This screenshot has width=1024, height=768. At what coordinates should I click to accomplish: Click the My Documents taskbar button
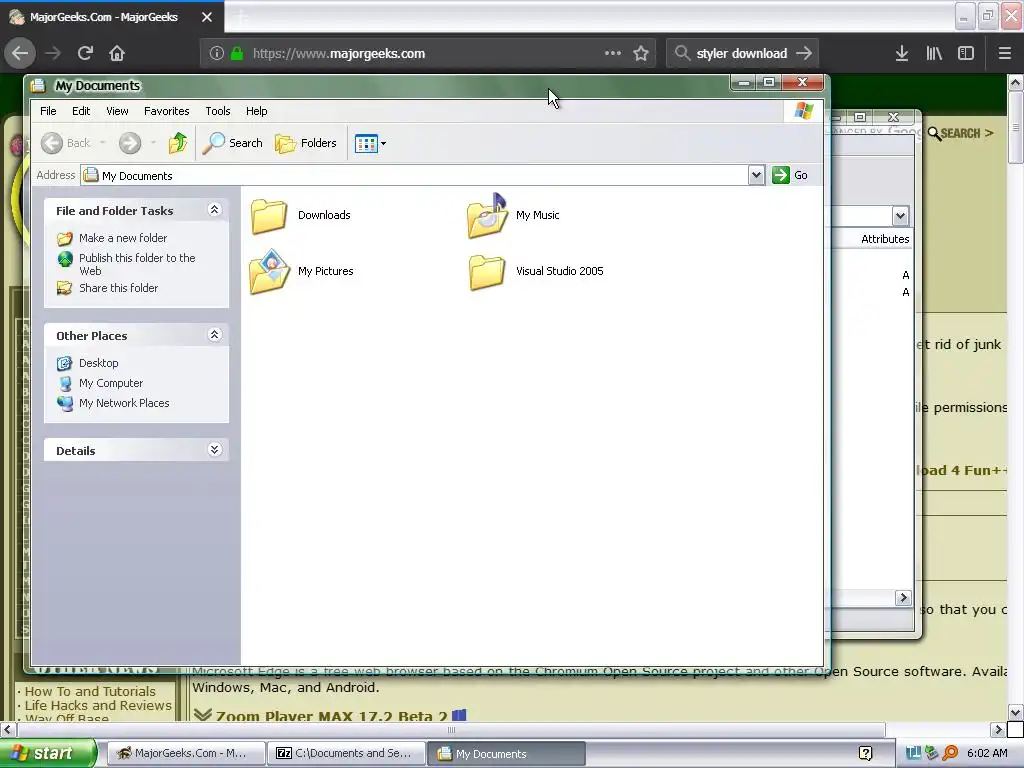[x=506, y=754]
